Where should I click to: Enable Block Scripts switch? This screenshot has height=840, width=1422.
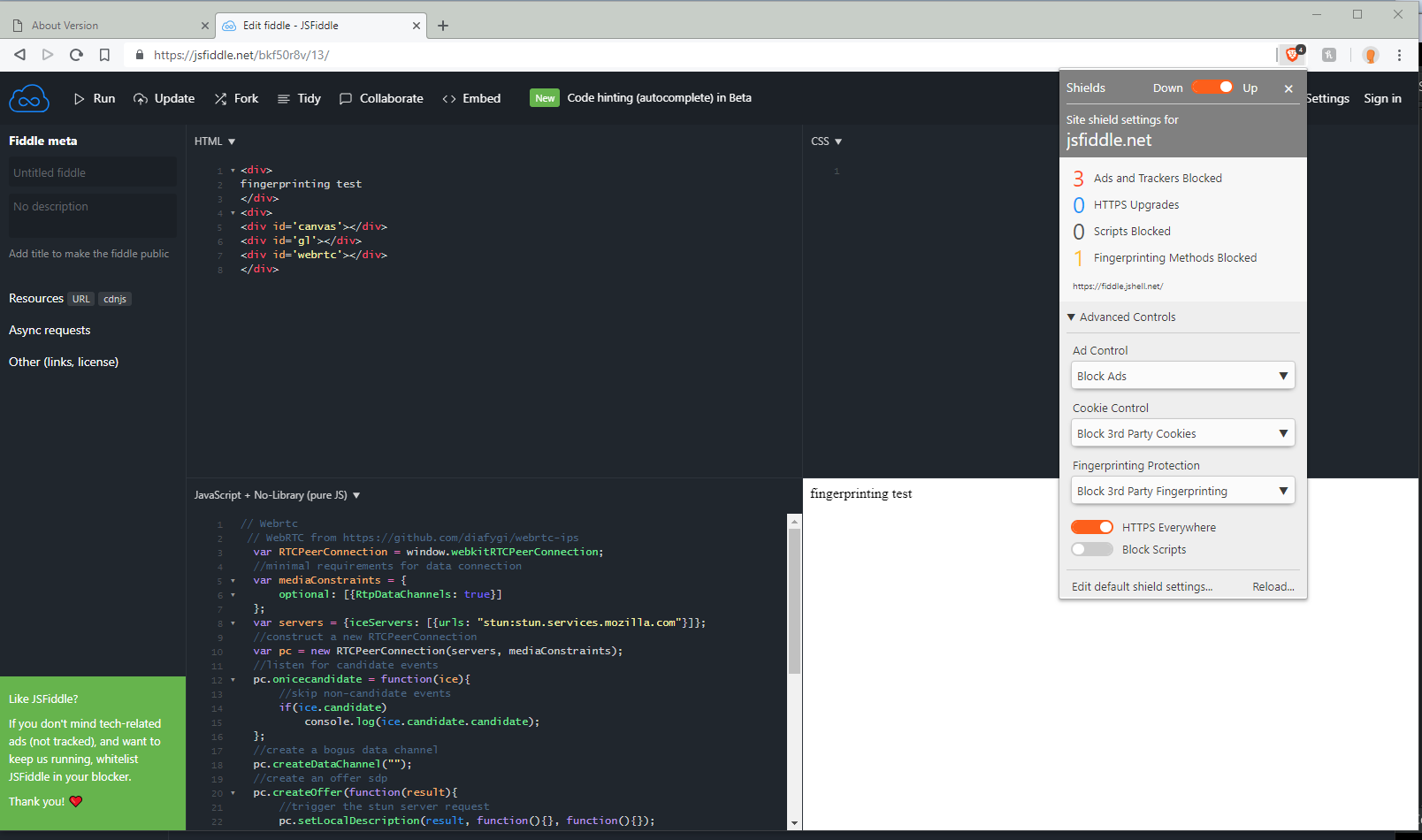click(x=1092, y=549)
